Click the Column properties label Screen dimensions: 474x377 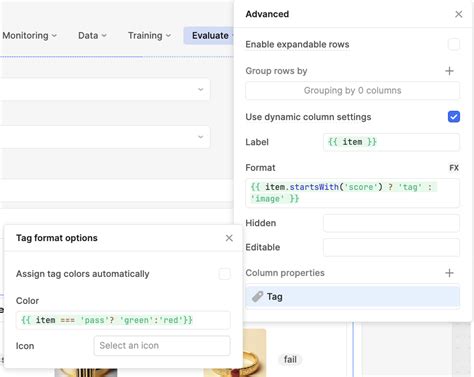285,273
